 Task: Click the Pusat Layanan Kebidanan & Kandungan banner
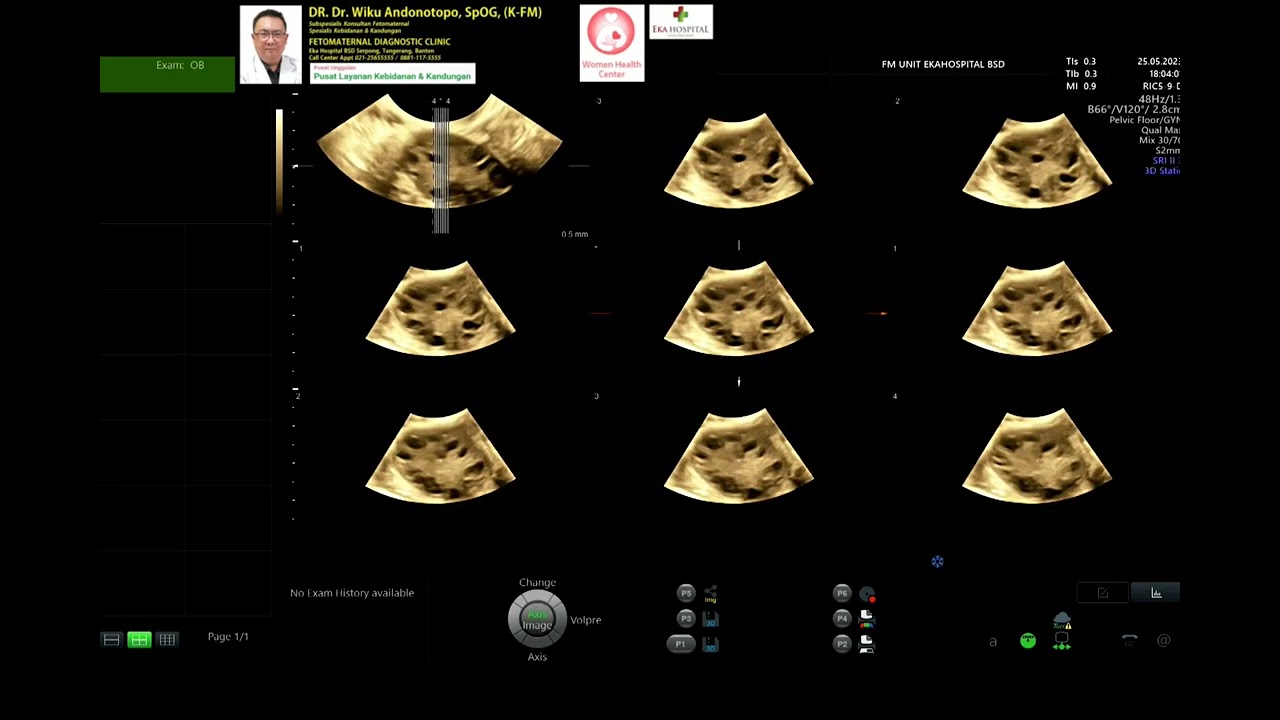[392, 76]
